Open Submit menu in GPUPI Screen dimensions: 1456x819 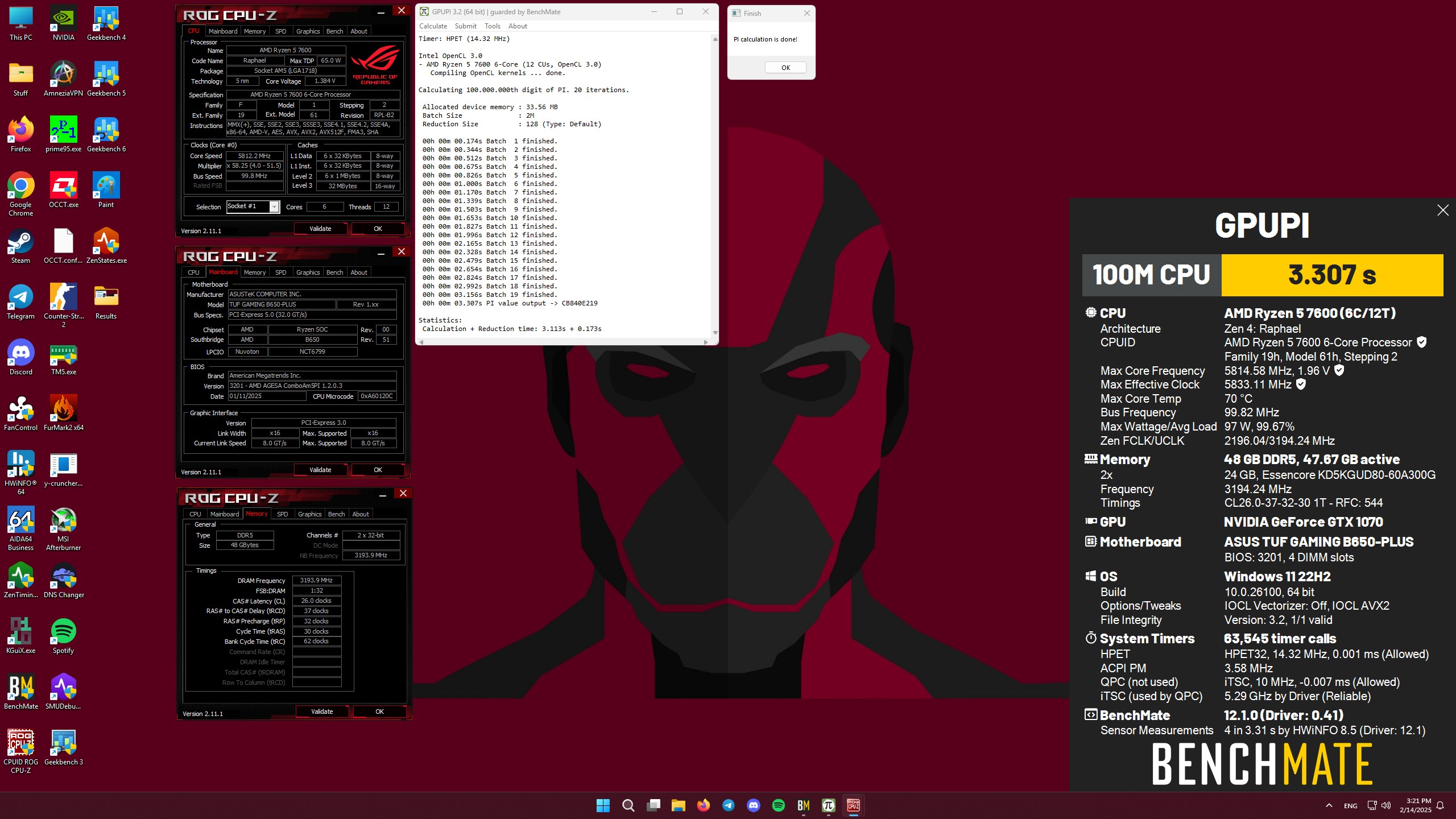(x=465, y=26)
